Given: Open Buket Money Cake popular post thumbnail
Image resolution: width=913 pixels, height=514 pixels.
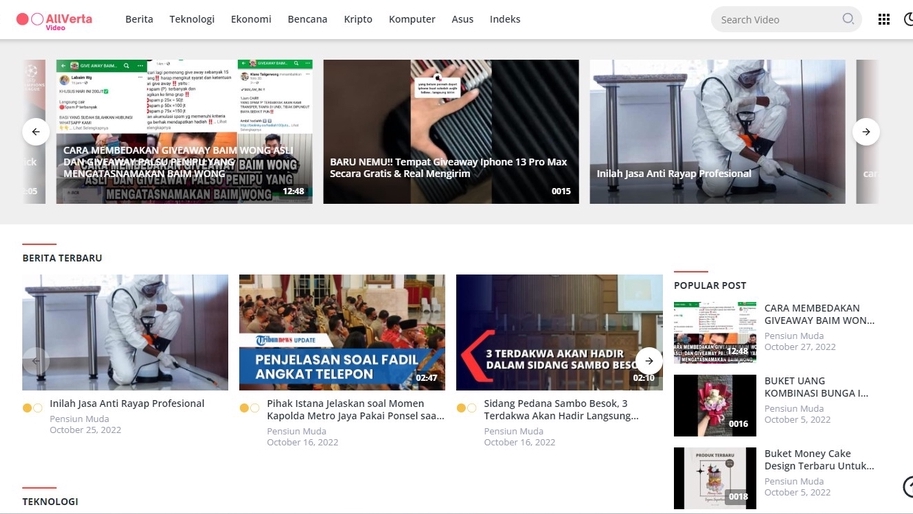Looking at the screenshot, I should coord(715,478).
